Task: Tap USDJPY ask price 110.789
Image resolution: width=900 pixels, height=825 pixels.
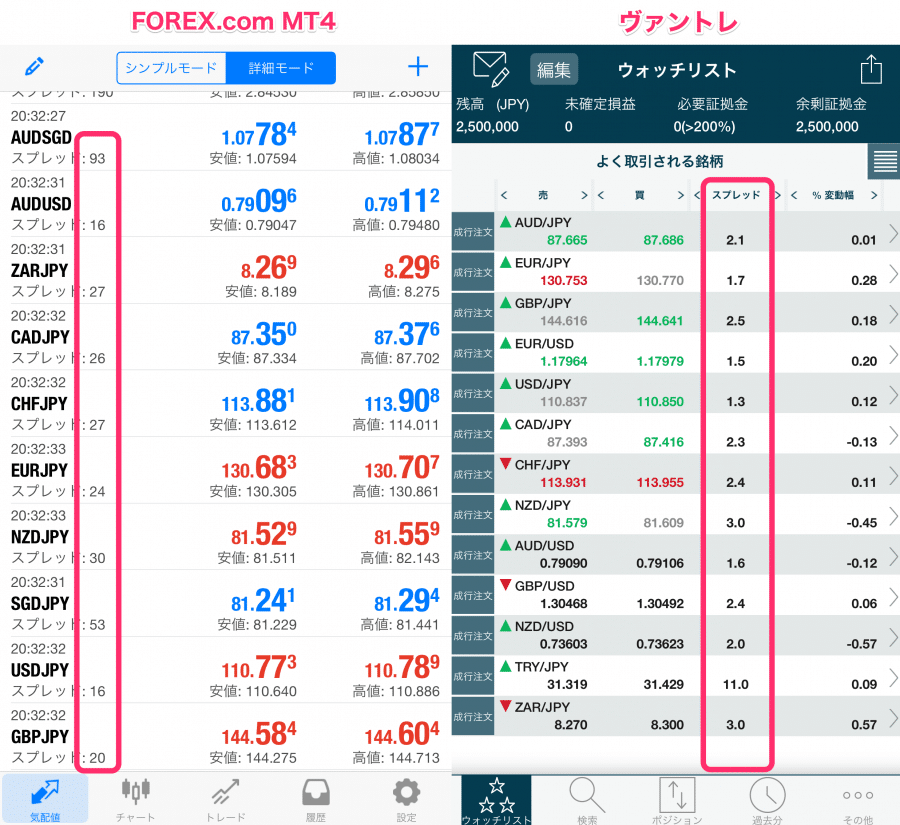Action: (x=402, y=667)
